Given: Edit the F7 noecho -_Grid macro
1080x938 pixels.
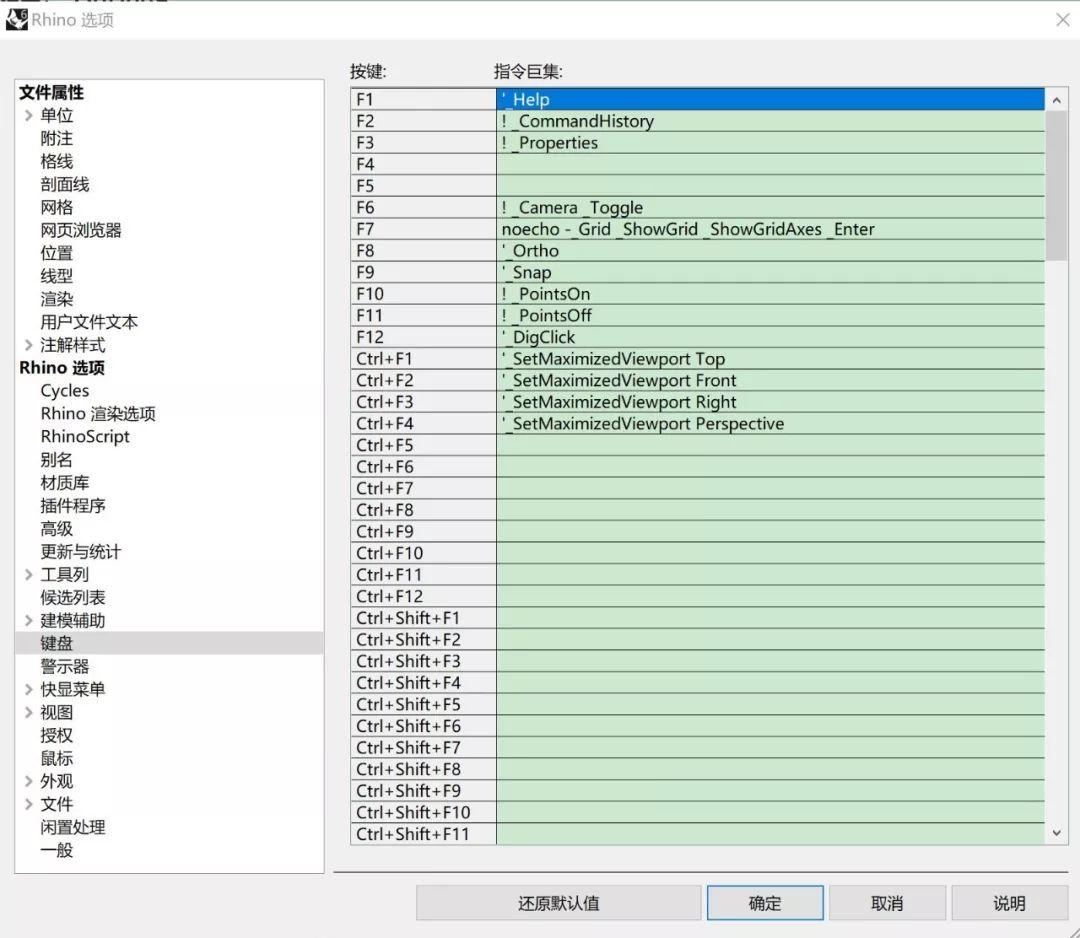Looking at the screenshot, I should [770, 229].
